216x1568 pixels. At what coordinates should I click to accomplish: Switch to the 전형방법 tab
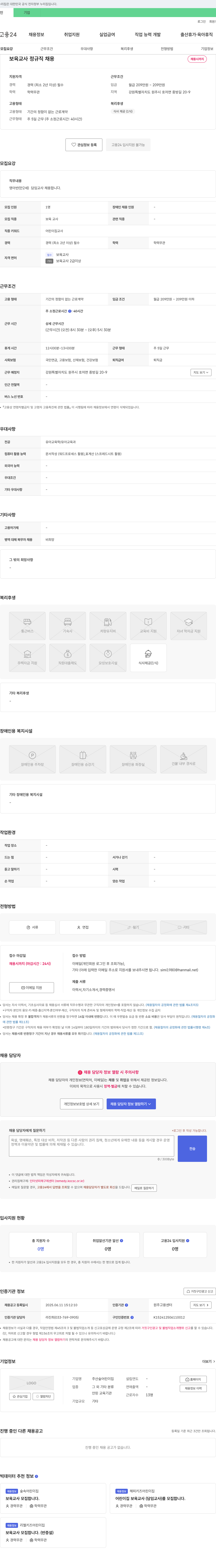point(166,49)
